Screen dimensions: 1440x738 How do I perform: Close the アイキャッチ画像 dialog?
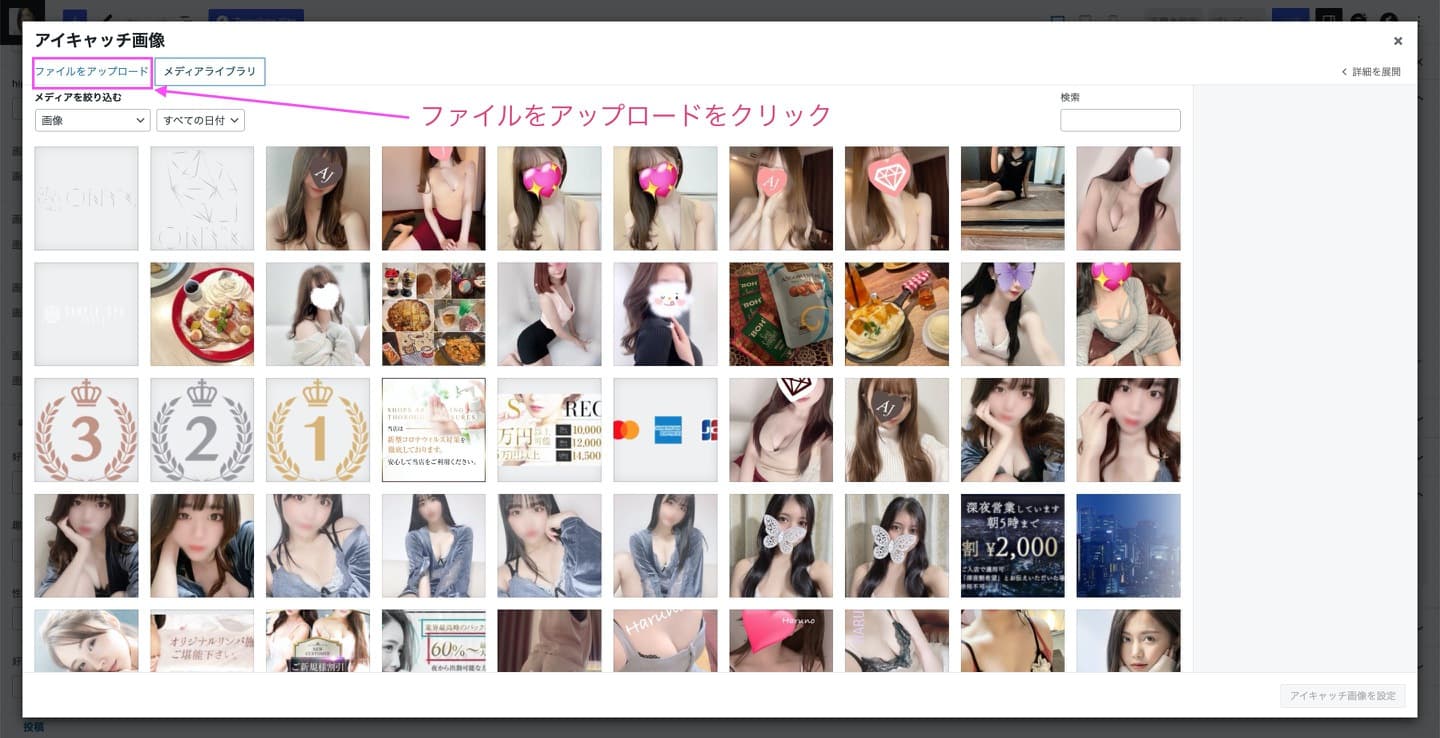[1397, 41]
